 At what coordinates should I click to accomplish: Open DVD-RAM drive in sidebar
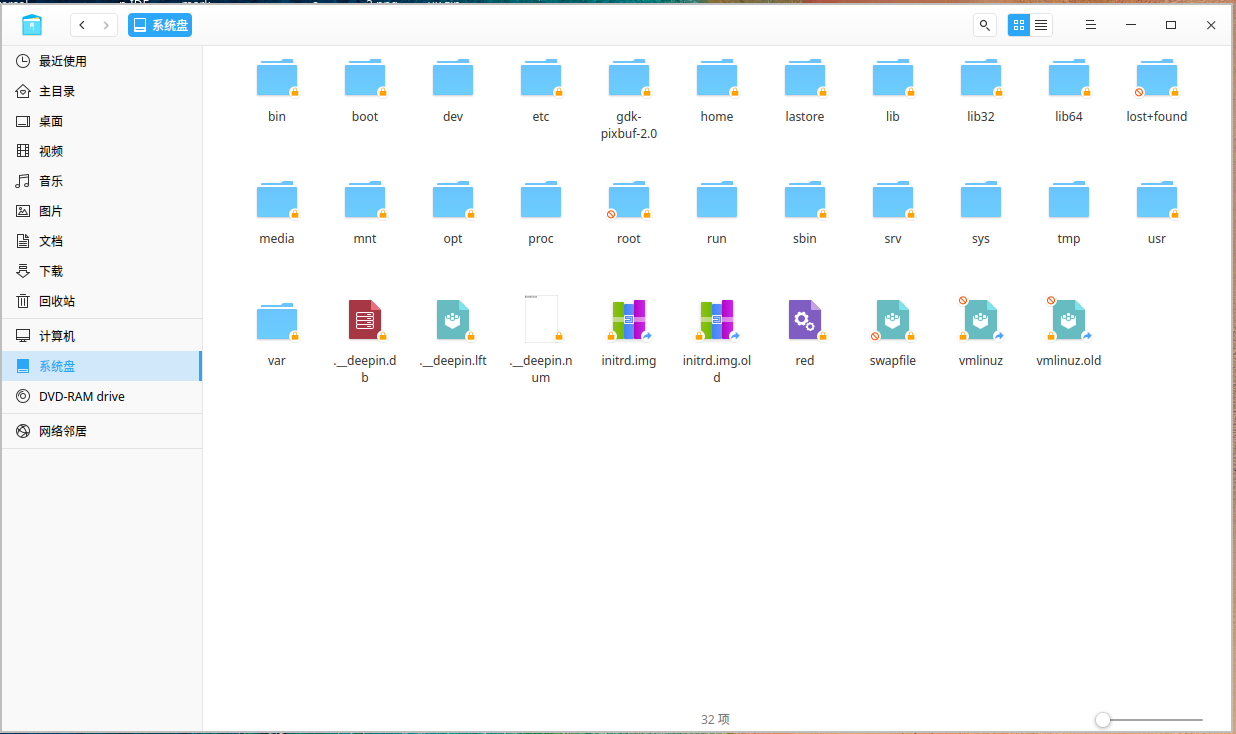coord(102,396)
